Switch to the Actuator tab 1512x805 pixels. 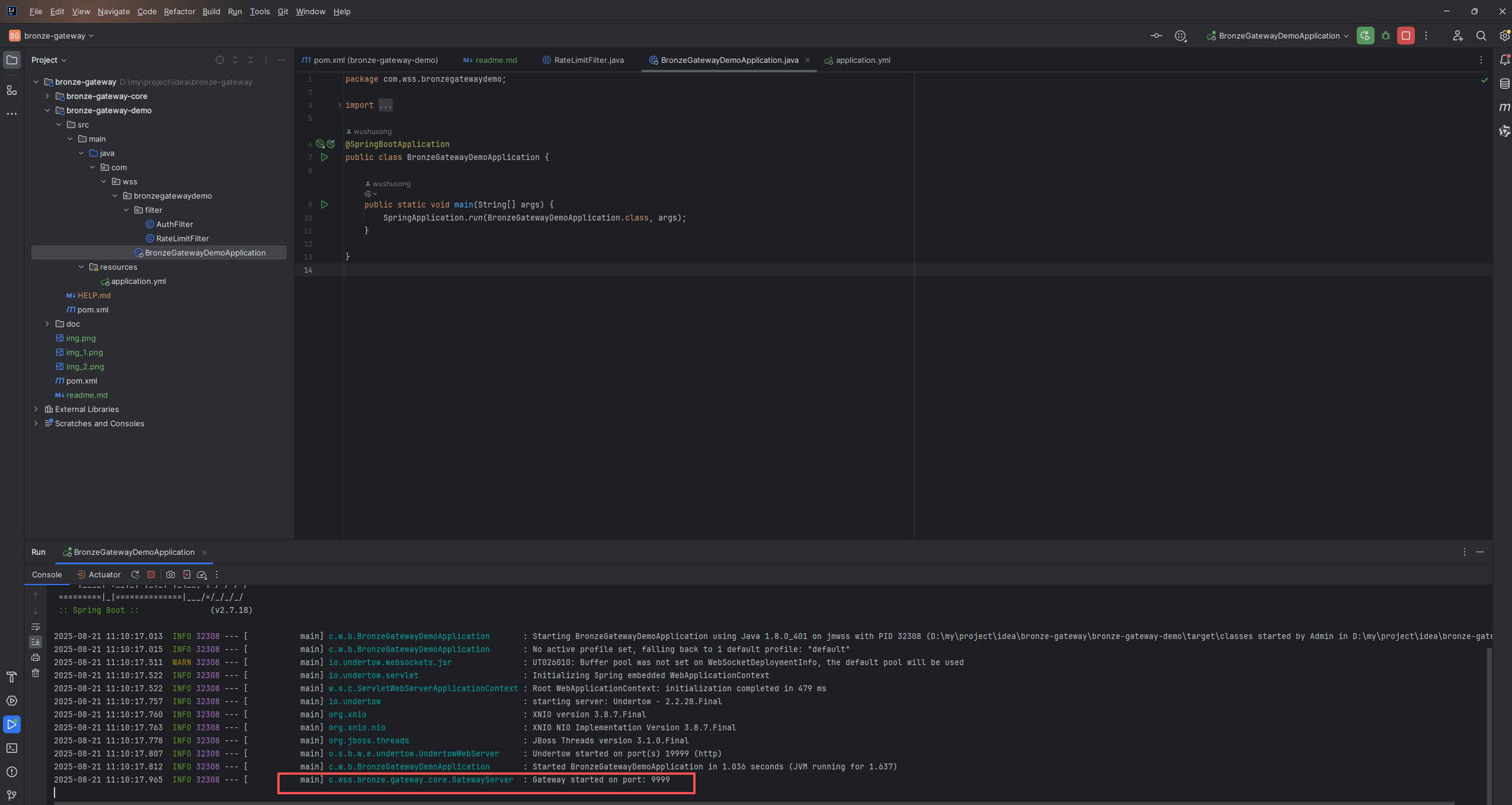coord(104,574)
